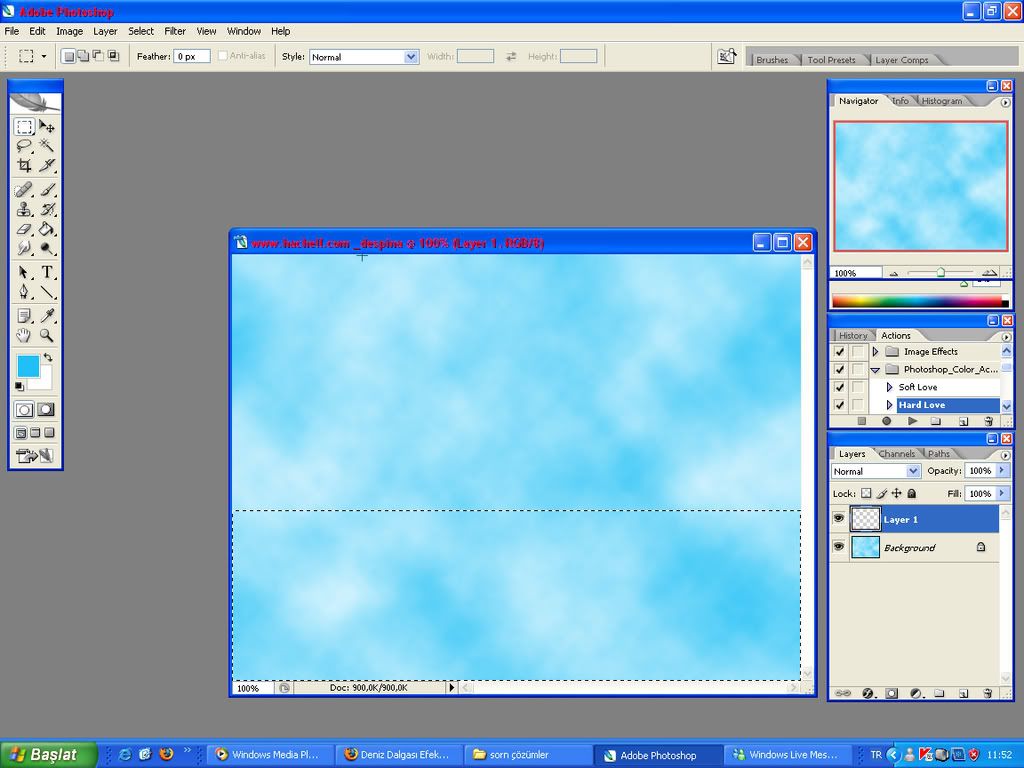Image resolution: width=1024 pixels, height=768 pixels.
Task: Click the foreground blue color swatch
Action: pyautogui.click(x=28, y=366)
